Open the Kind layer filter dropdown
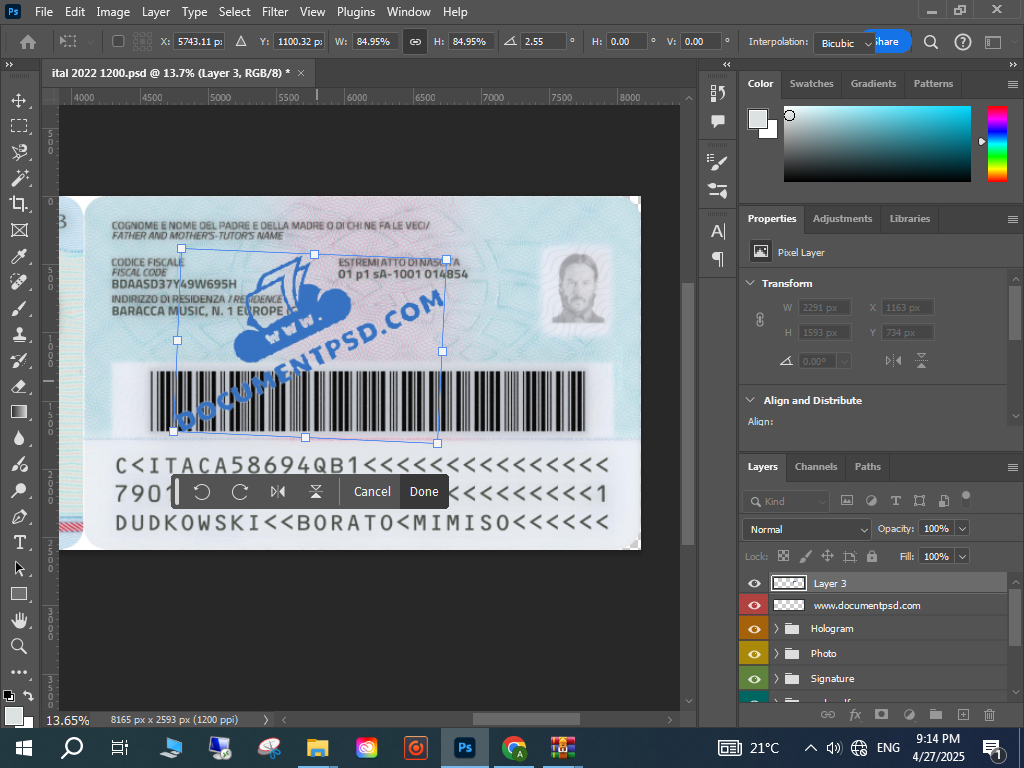The height and width of the screenshot is (768, 1024). click(786, 502)
